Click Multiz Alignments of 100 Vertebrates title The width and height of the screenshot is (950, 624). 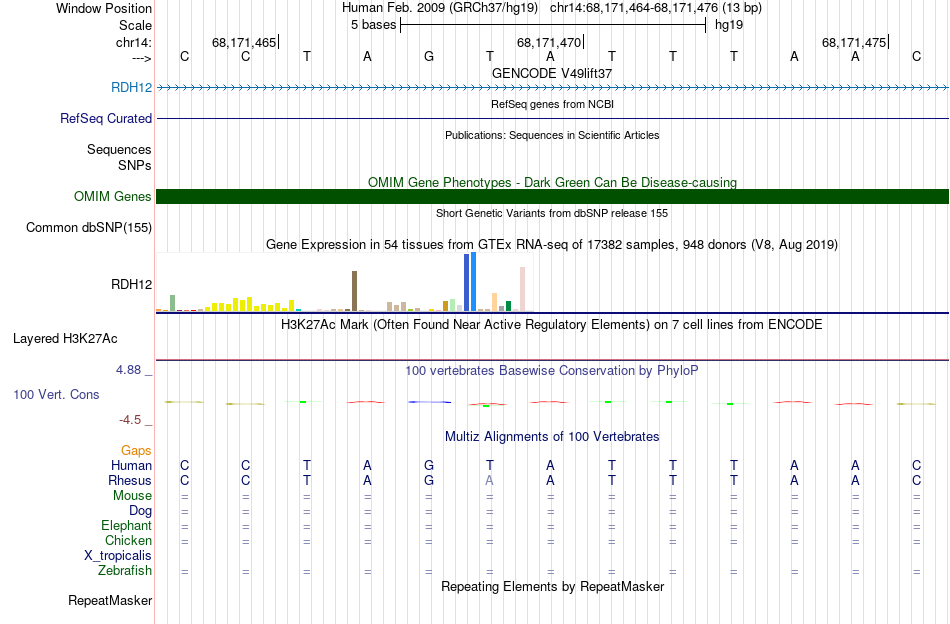pos(552,437)
